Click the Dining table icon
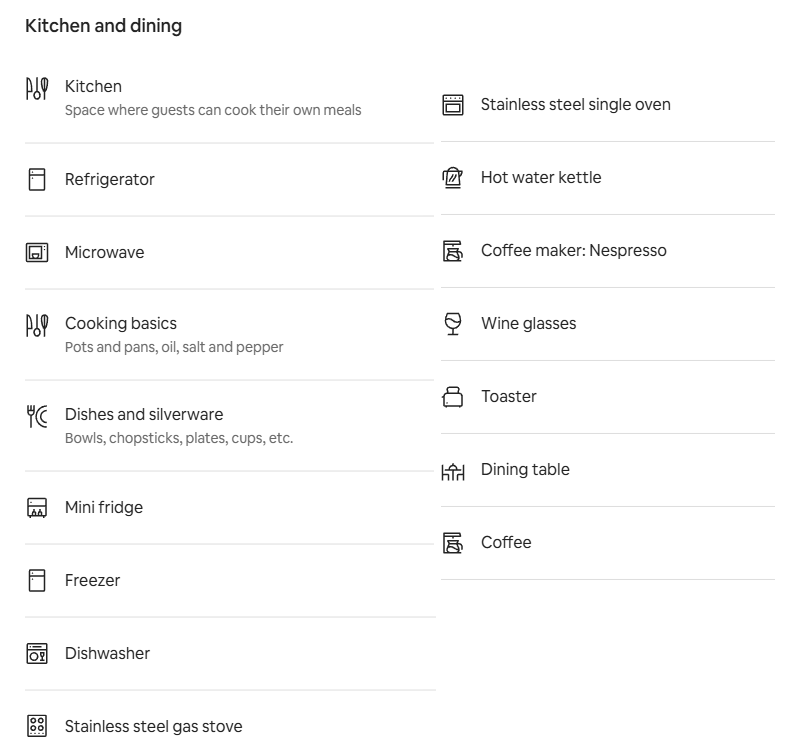This screenshot has height=750, width=800. click(453, 471)
